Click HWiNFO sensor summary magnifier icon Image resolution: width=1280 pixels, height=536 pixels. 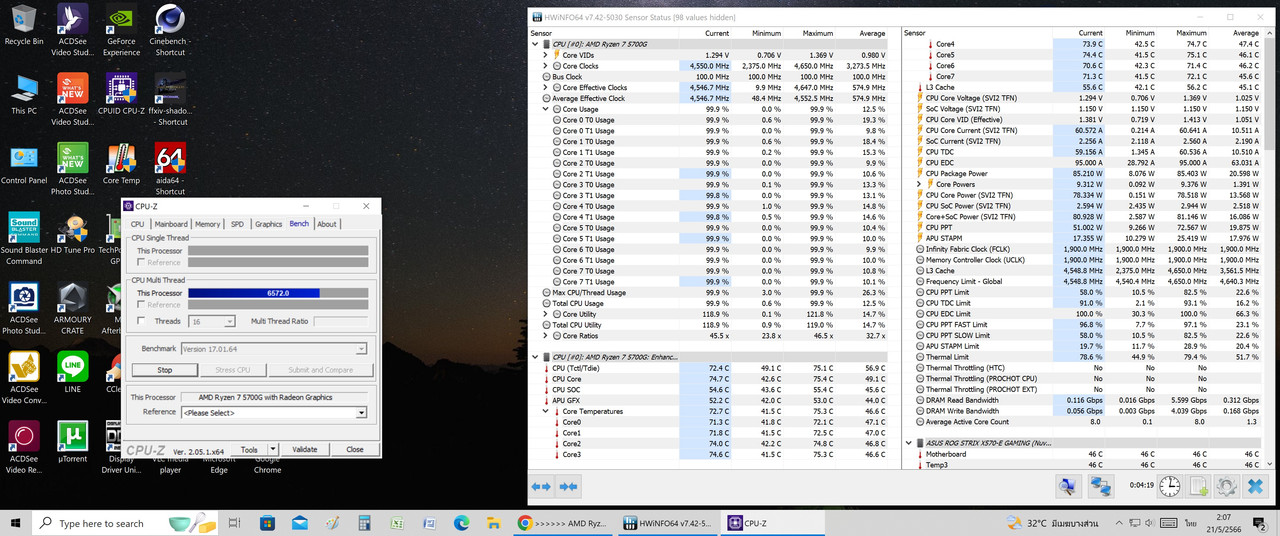1069,487
